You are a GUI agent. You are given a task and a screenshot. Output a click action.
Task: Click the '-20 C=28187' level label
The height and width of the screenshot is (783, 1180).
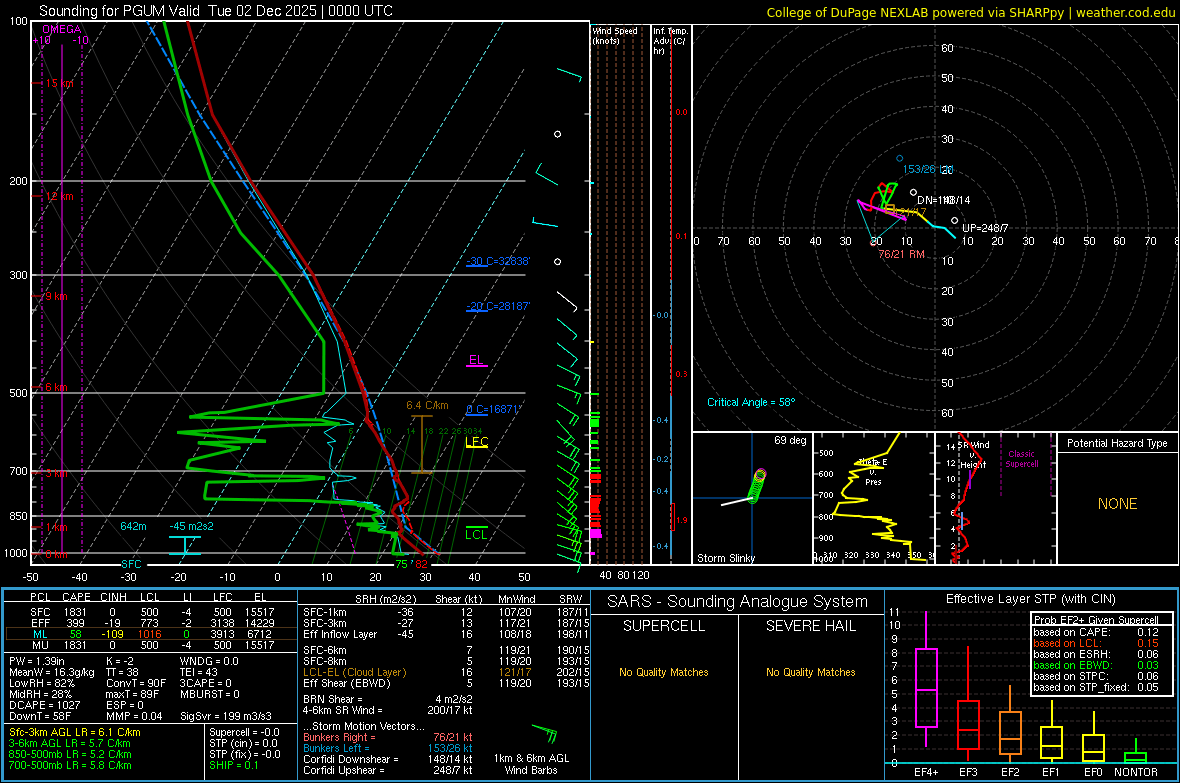[x=498, y=306]
